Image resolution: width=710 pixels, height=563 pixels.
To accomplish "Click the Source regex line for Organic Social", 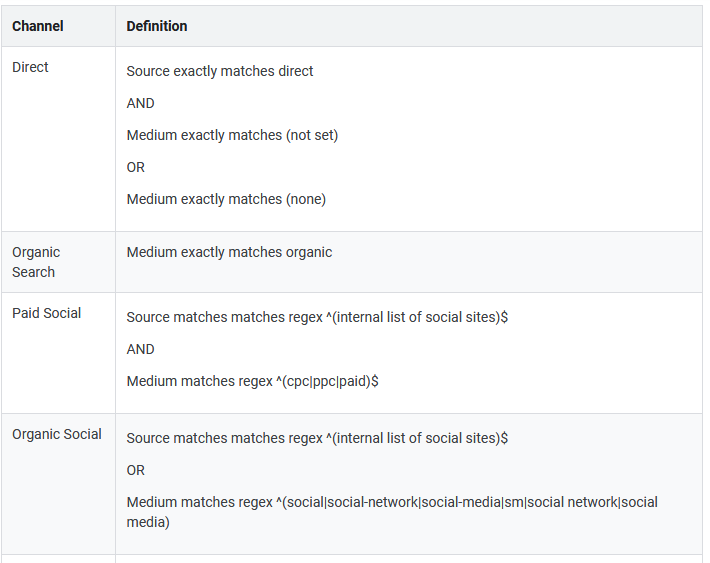I will pos(318,438).
